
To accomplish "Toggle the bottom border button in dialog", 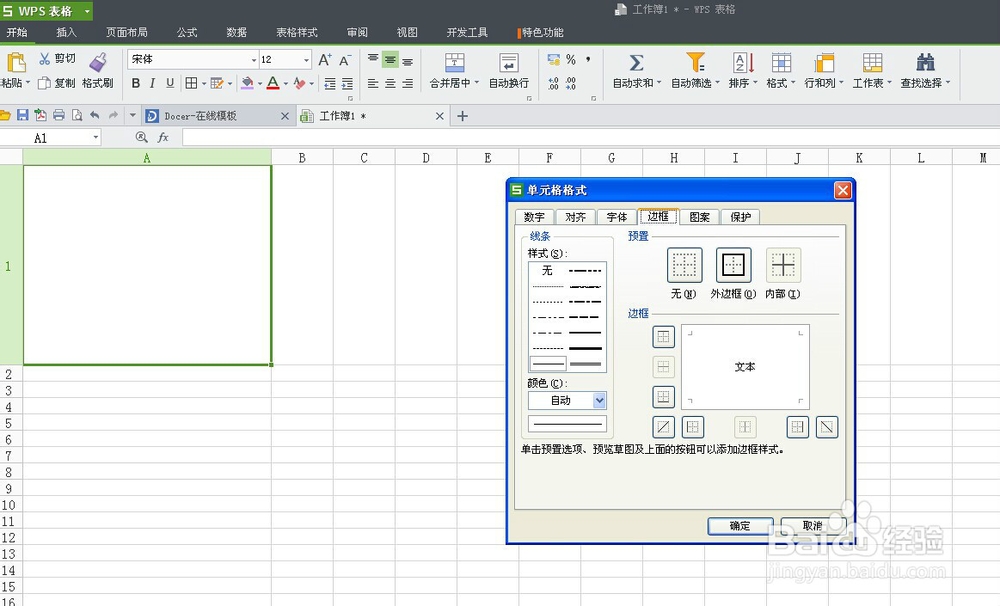I will 663,397.
